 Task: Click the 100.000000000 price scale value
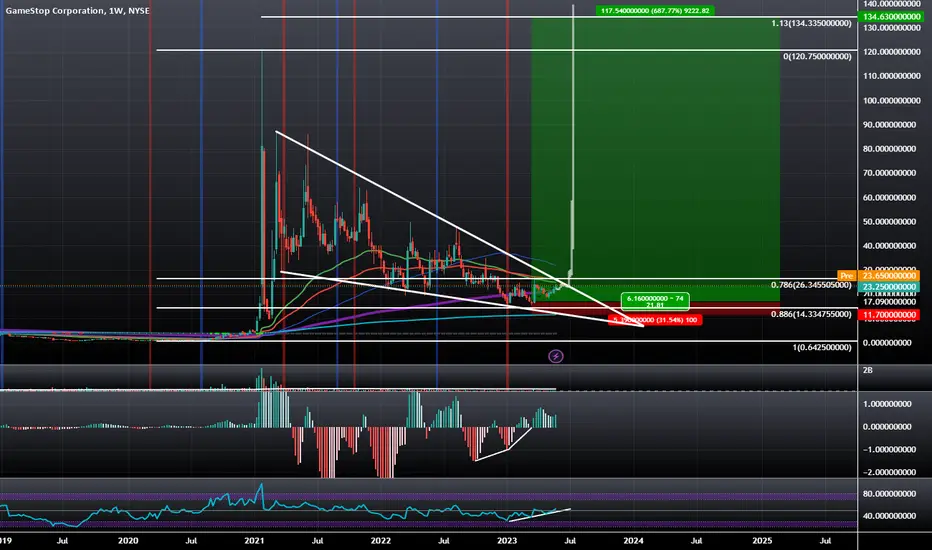point(892,100)
